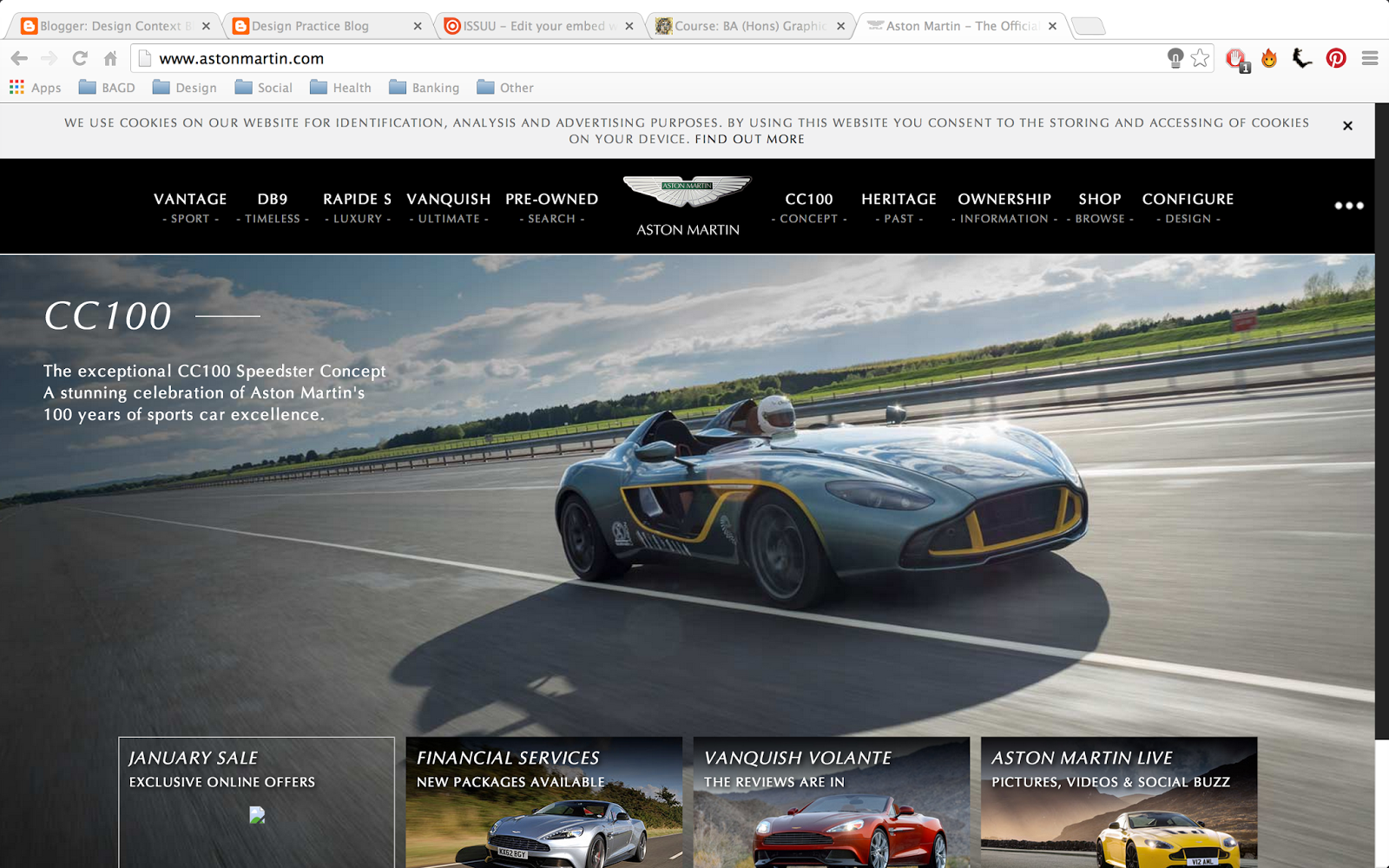
Task: Bookmark this page with the star icon
Action: (x=1200, y=58)
